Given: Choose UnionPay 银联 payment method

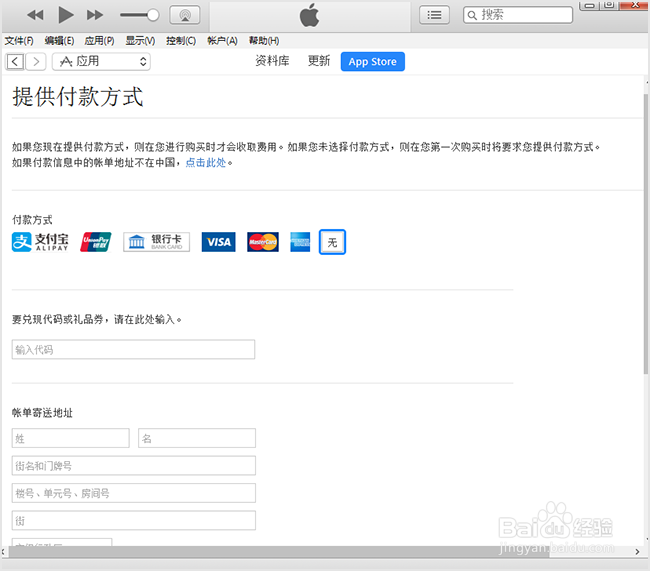Looking at the screenshot, I should tap(96, 242).
